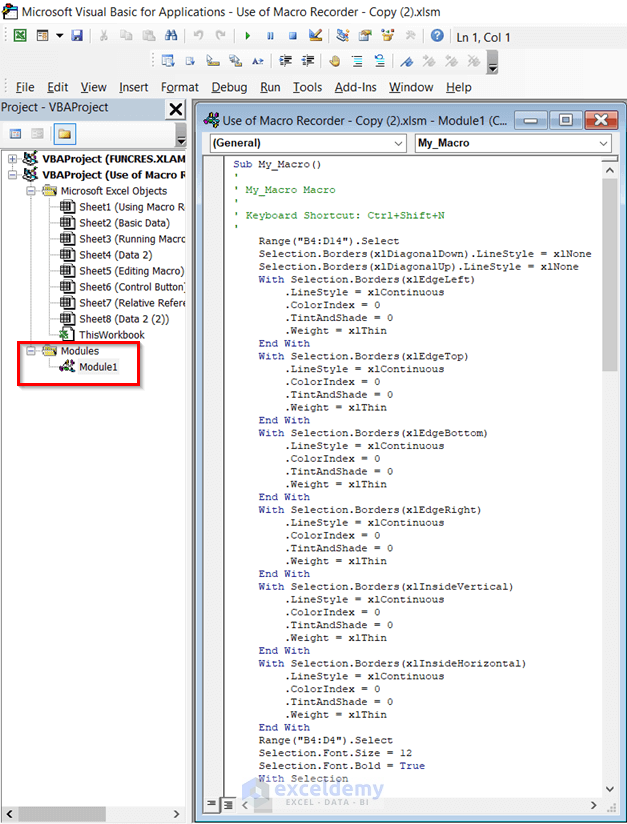This screenshot has height=824, width=627.
Task: Open the Object Browser icon
Action: [388, 36]
